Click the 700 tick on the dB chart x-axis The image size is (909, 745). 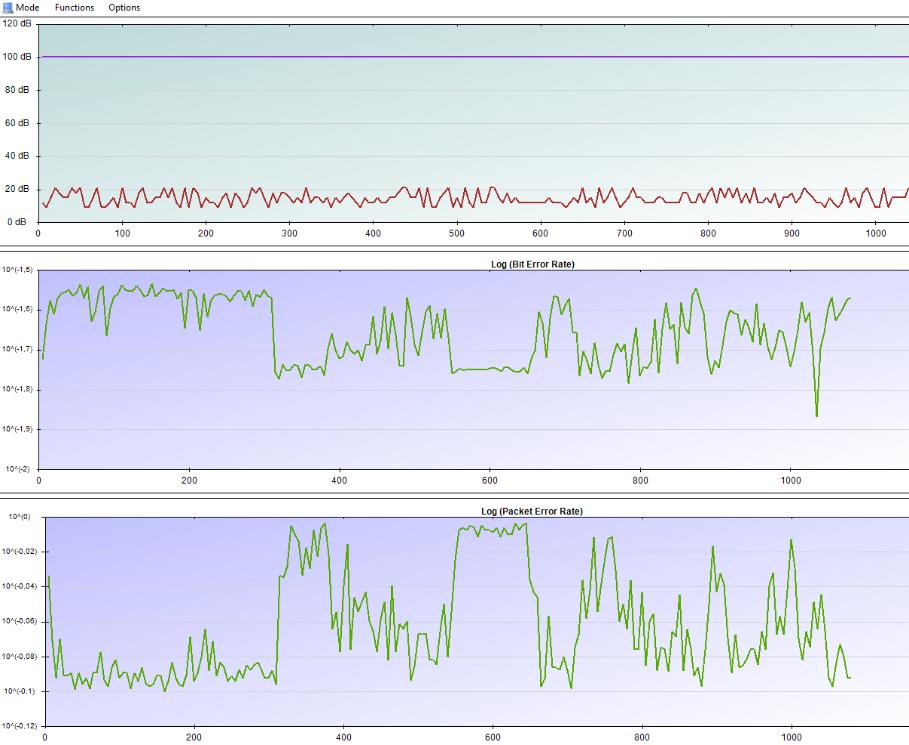[624, 233]
